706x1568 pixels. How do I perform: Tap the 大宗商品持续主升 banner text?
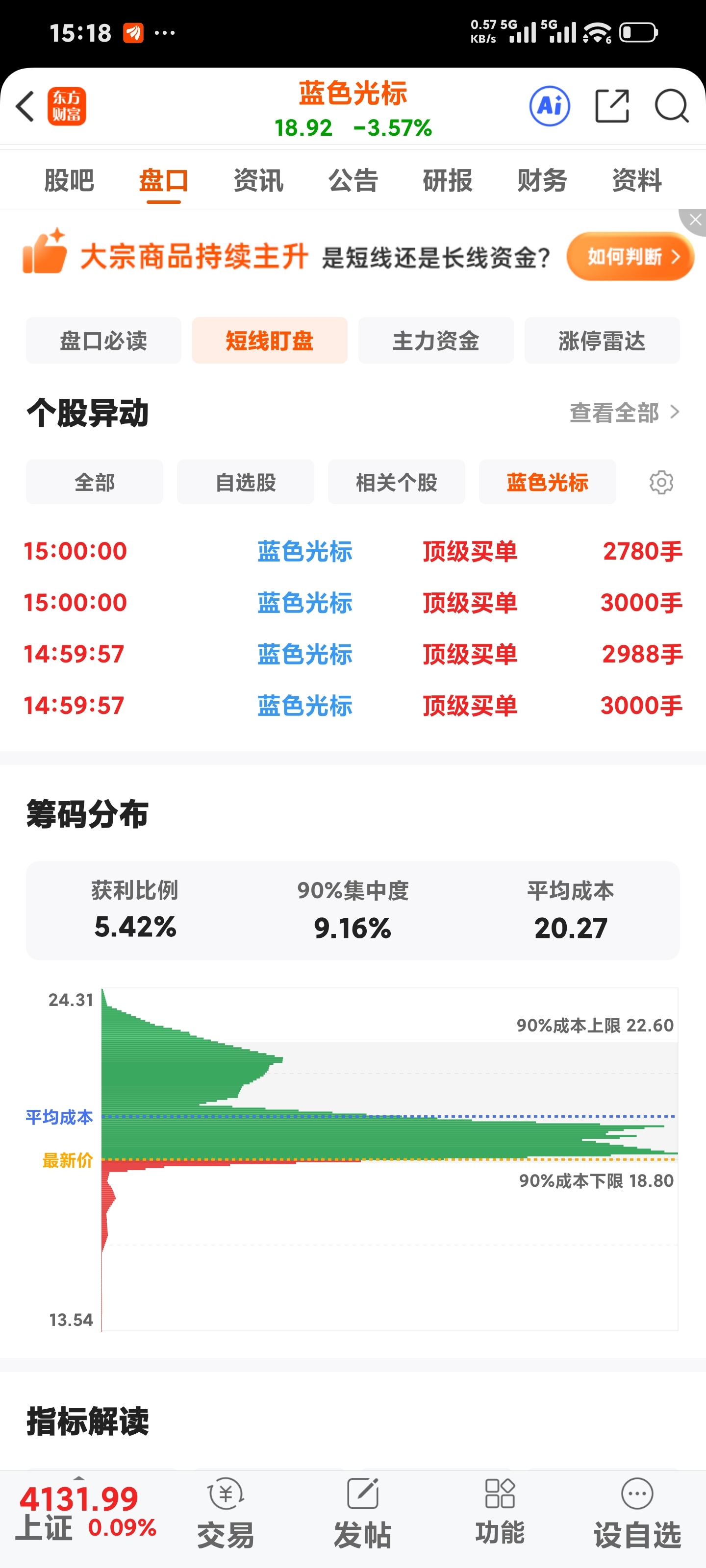tap(194, 256)
